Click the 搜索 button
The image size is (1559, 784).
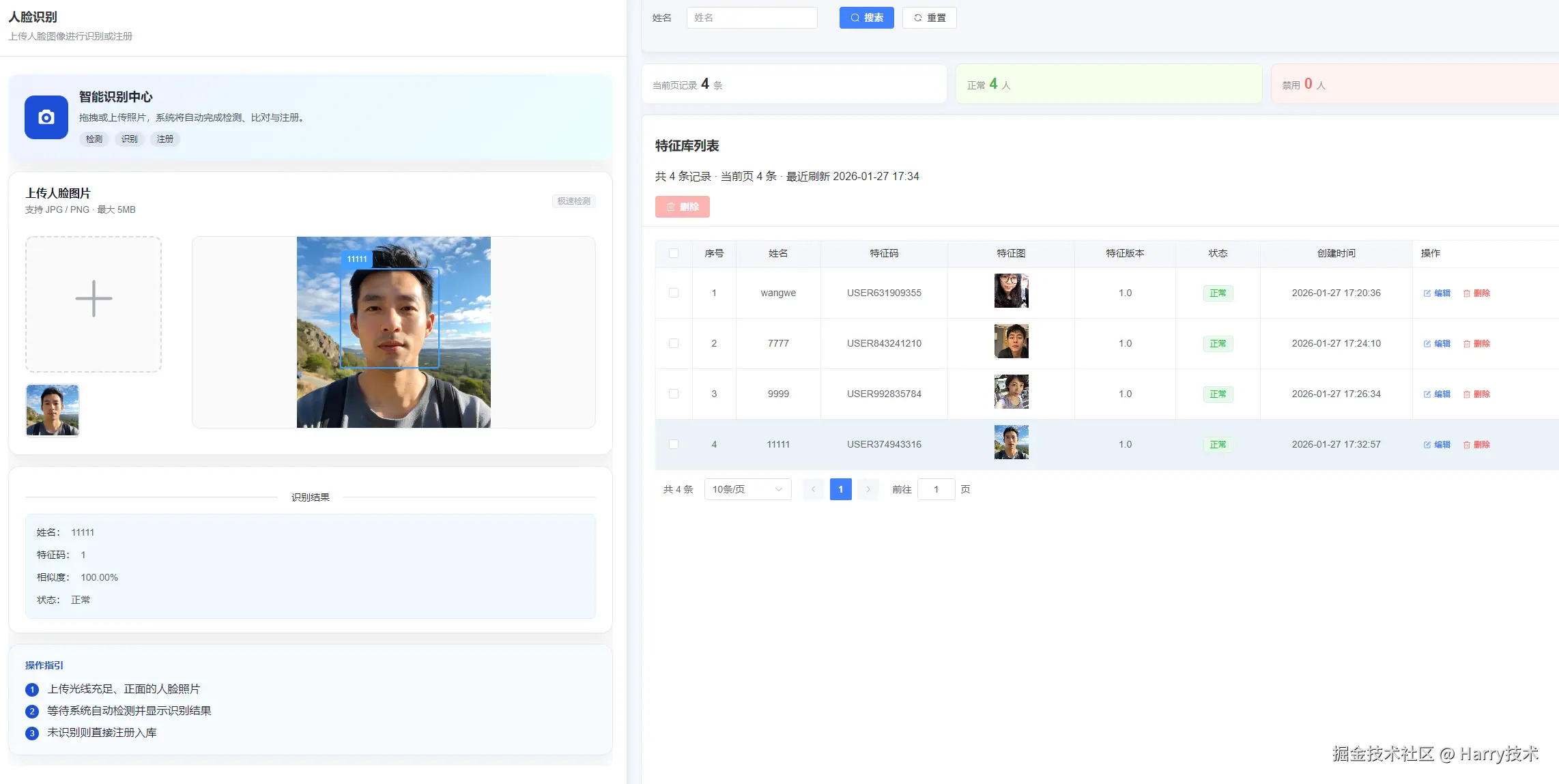866,18
